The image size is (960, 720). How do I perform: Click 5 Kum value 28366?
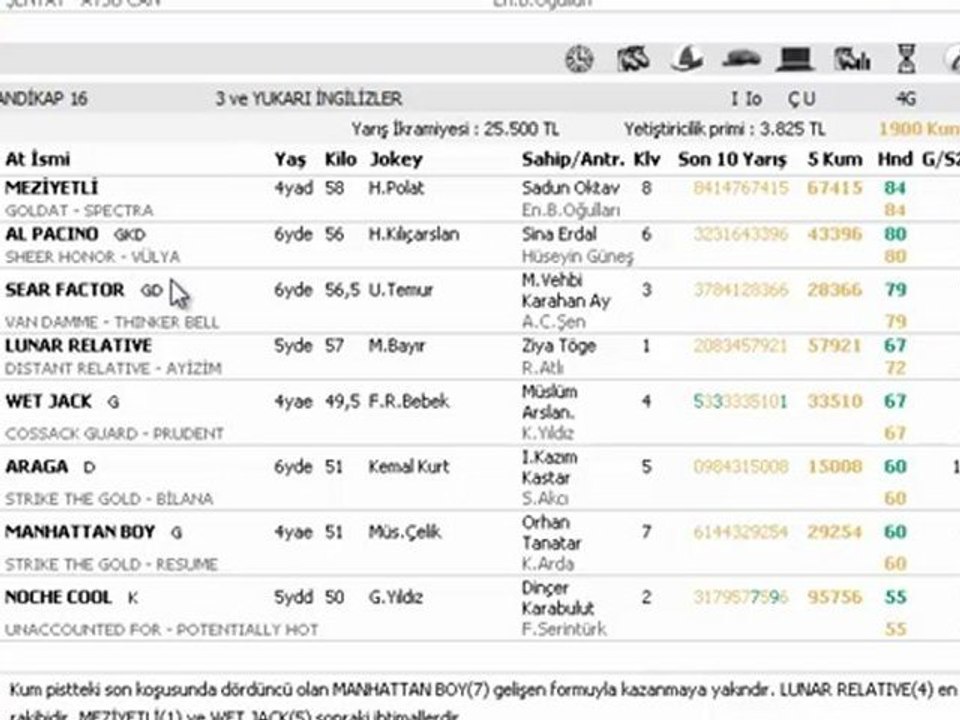(834, 290)
